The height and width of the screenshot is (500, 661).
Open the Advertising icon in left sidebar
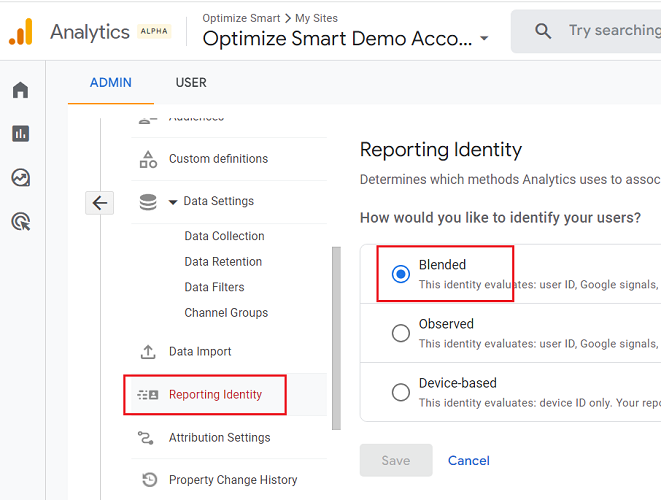pyautogui.click(x=20, y=222)
